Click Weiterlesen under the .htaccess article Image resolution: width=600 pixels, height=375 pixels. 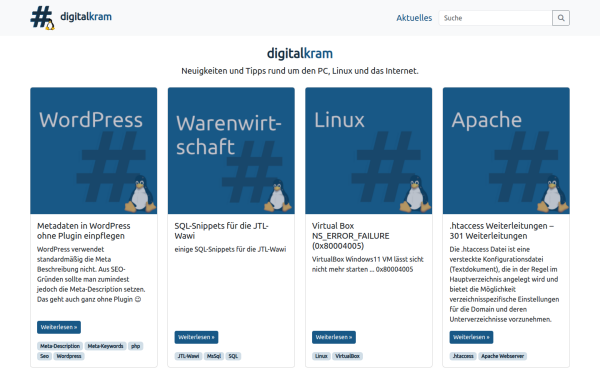tap(471, 337)
